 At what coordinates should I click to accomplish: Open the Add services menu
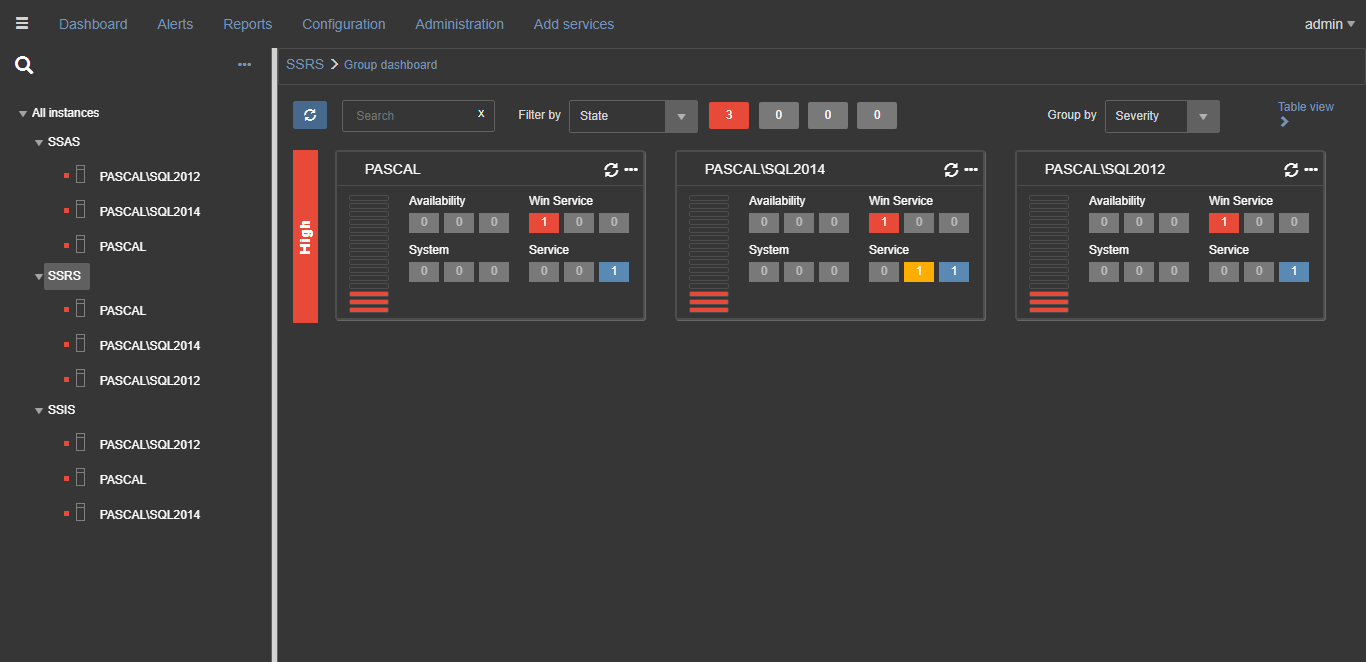(x=574, y=24)
